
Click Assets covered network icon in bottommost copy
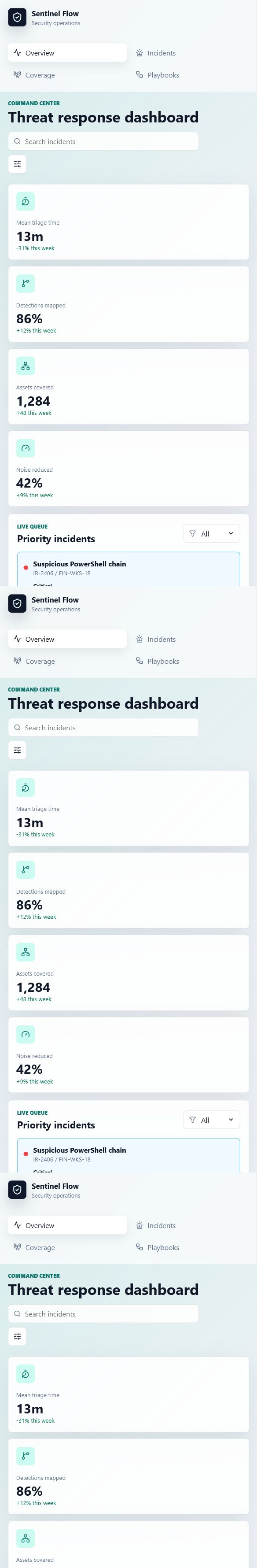26,1538
